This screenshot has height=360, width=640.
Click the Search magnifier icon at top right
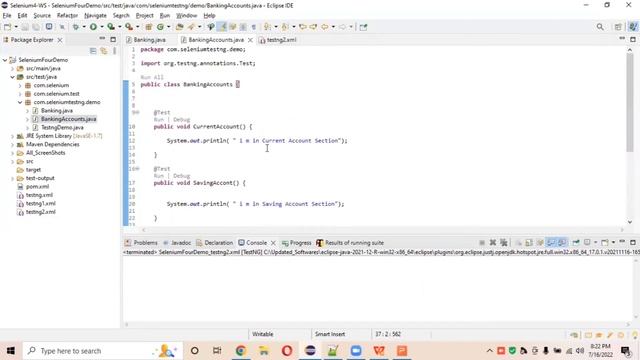600,27
